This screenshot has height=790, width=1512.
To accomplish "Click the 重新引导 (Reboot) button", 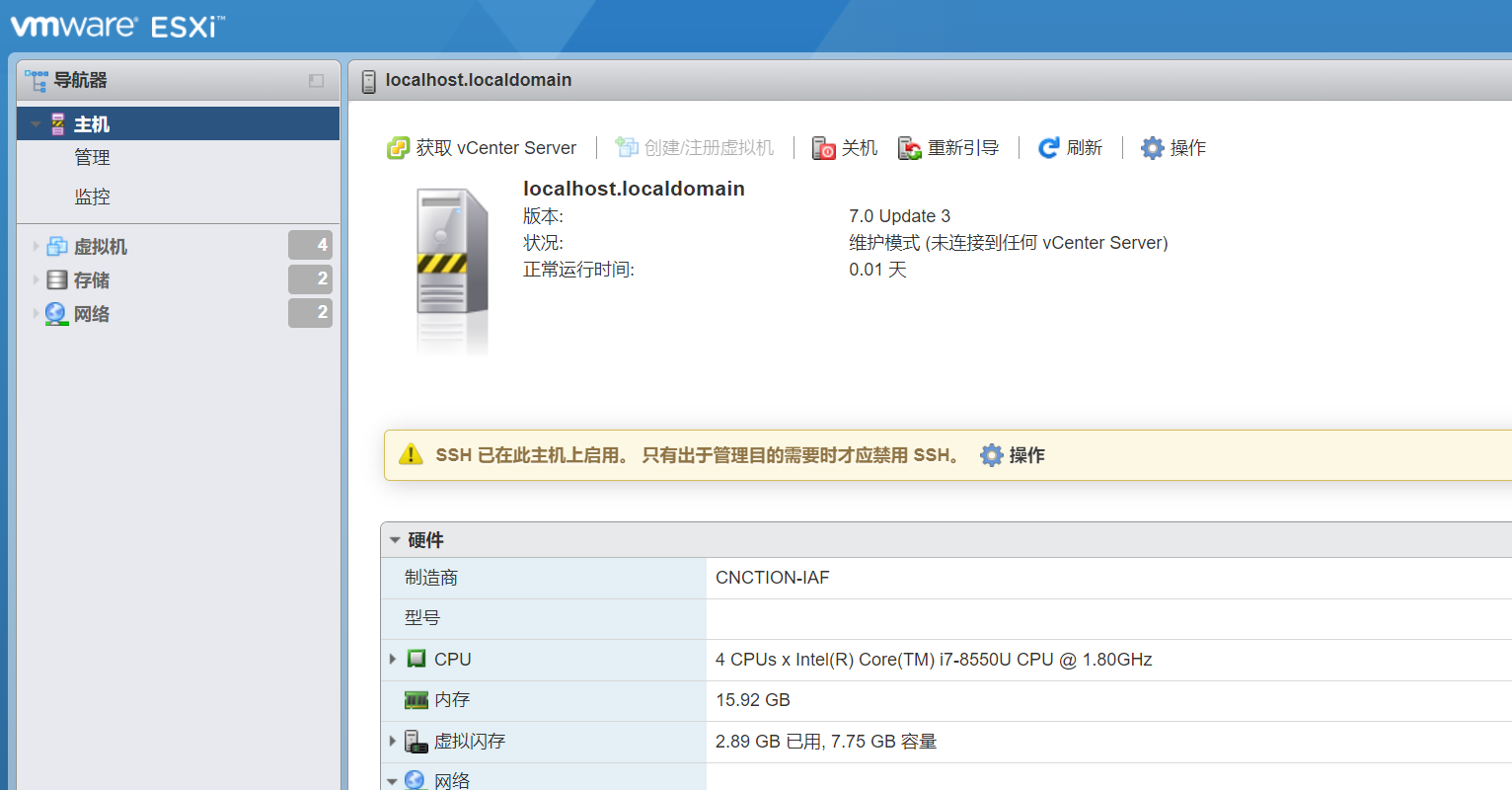I will [948, 148].
